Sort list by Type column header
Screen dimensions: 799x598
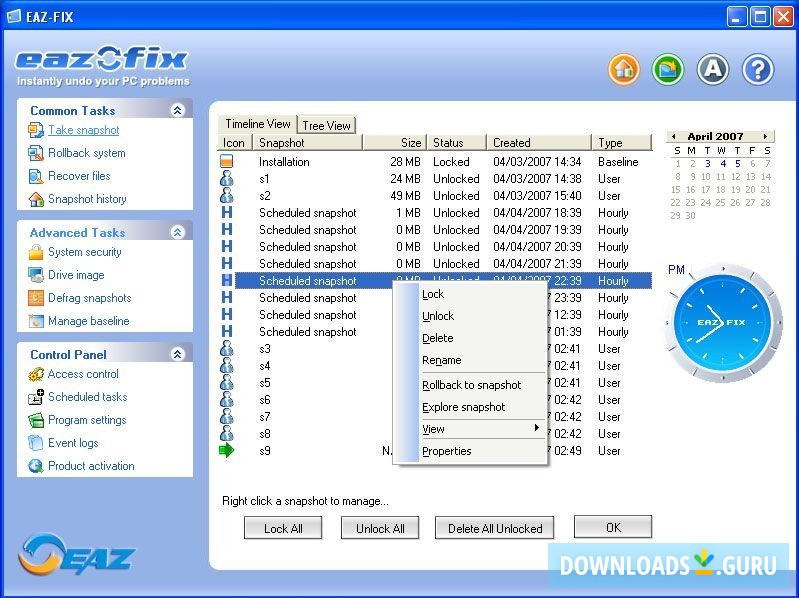click(x=622, y=143)
